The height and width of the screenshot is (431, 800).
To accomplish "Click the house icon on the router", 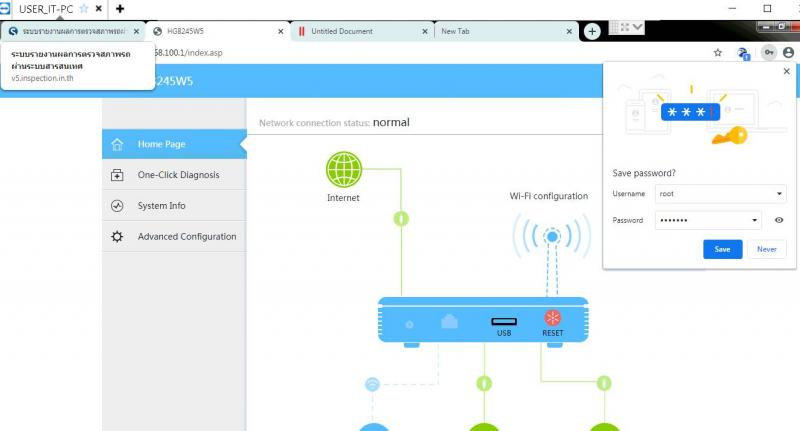I will click(x=449, y=321).
